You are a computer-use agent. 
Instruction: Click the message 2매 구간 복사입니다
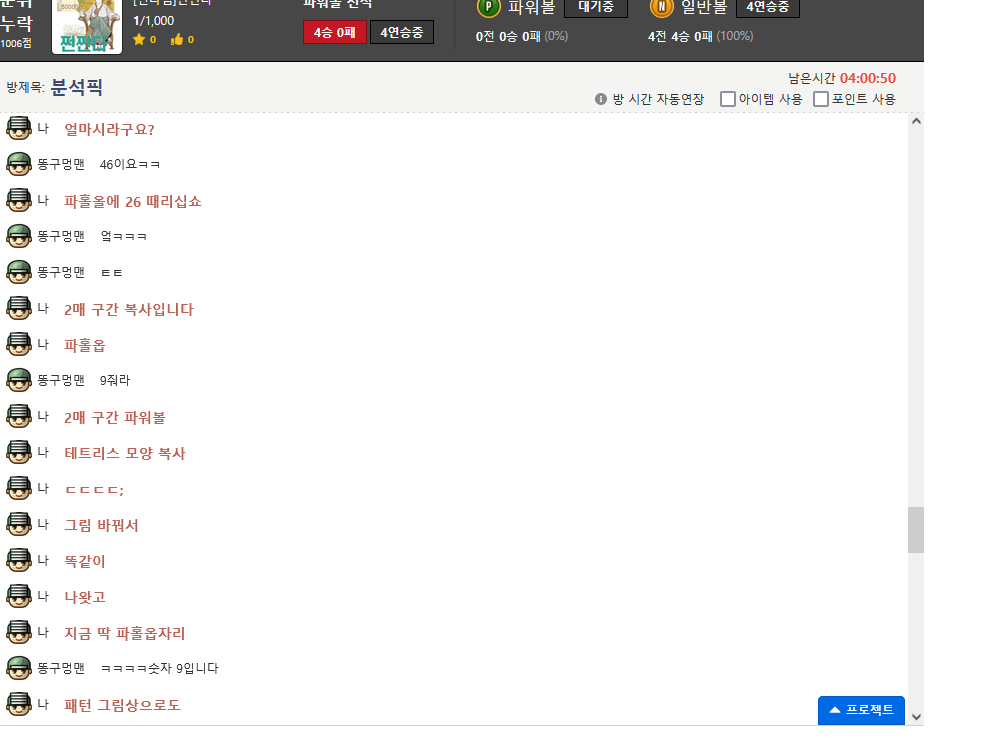pyautogui.click(x=129, y=309)
